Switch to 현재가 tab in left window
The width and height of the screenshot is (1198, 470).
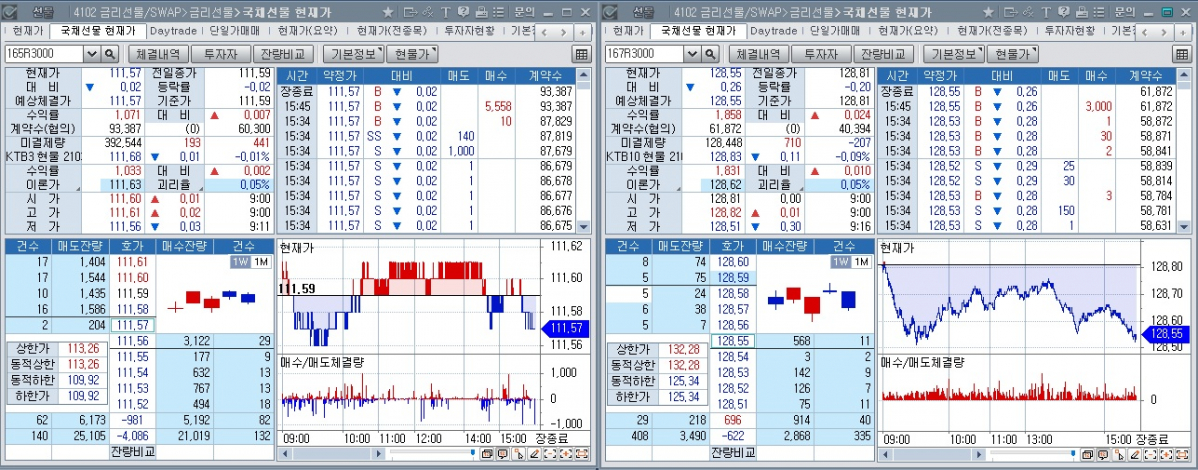click(27, 31)
